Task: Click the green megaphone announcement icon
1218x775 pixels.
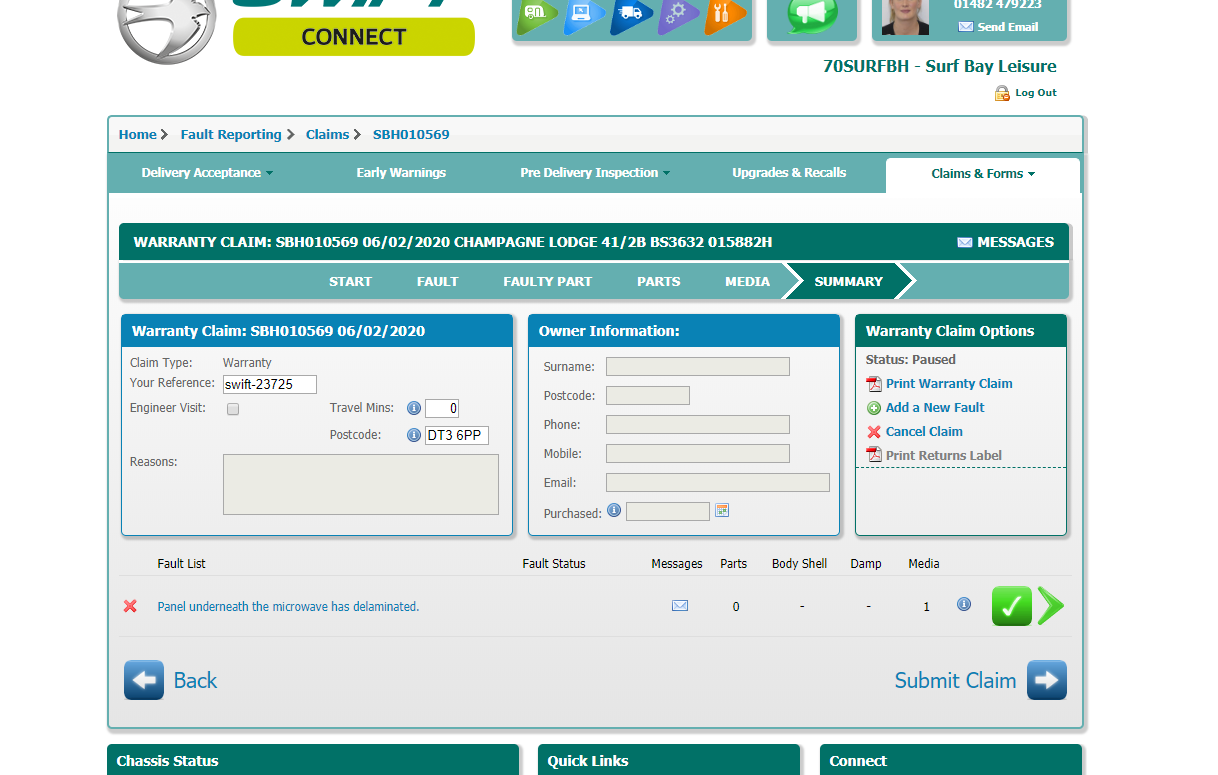Action: (811, 14)
